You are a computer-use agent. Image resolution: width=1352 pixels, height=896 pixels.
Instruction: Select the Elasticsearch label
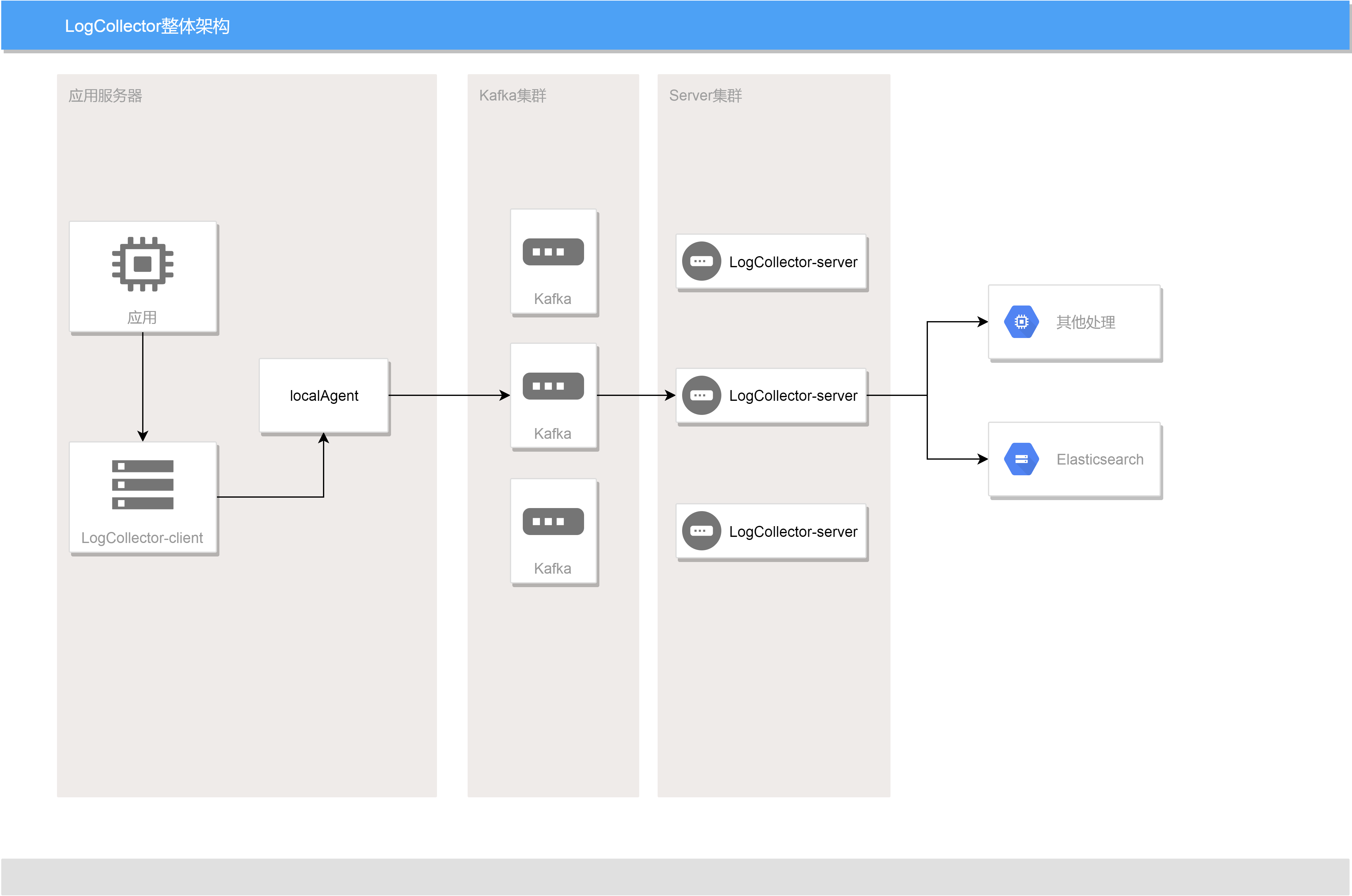click(1099, 459)
